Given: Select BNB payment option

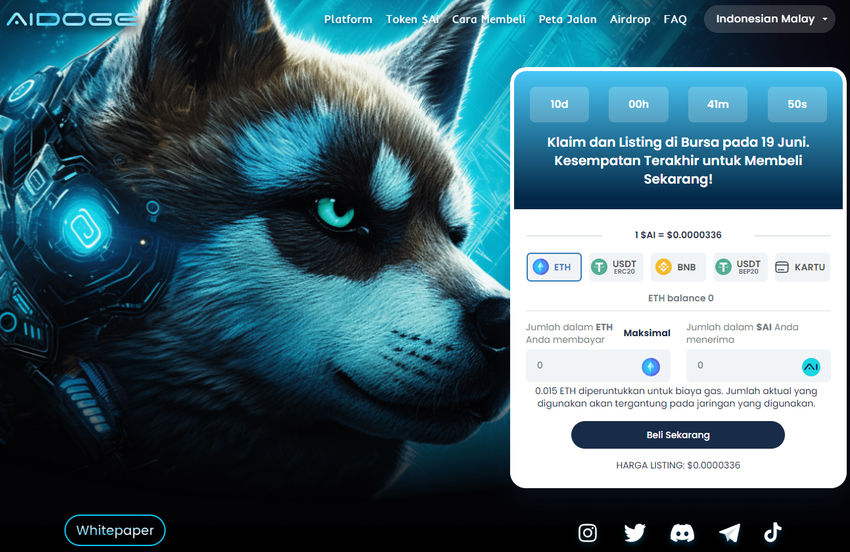Looking at the screenshot, I should (x=678, y=267).
